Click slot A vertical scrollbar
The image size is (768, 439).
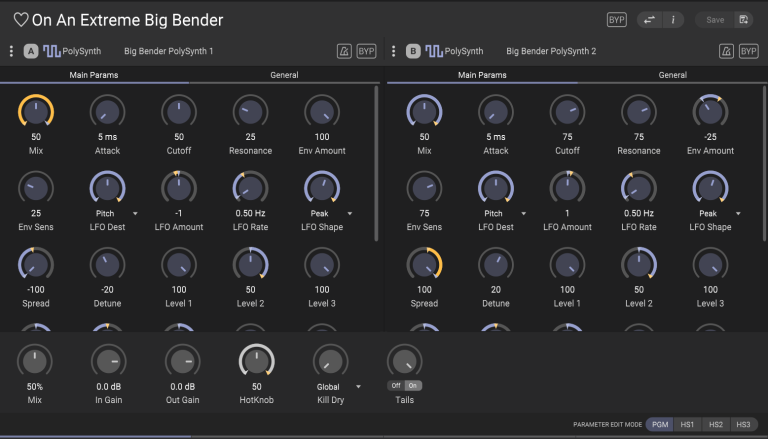click(x=376, y=164)
